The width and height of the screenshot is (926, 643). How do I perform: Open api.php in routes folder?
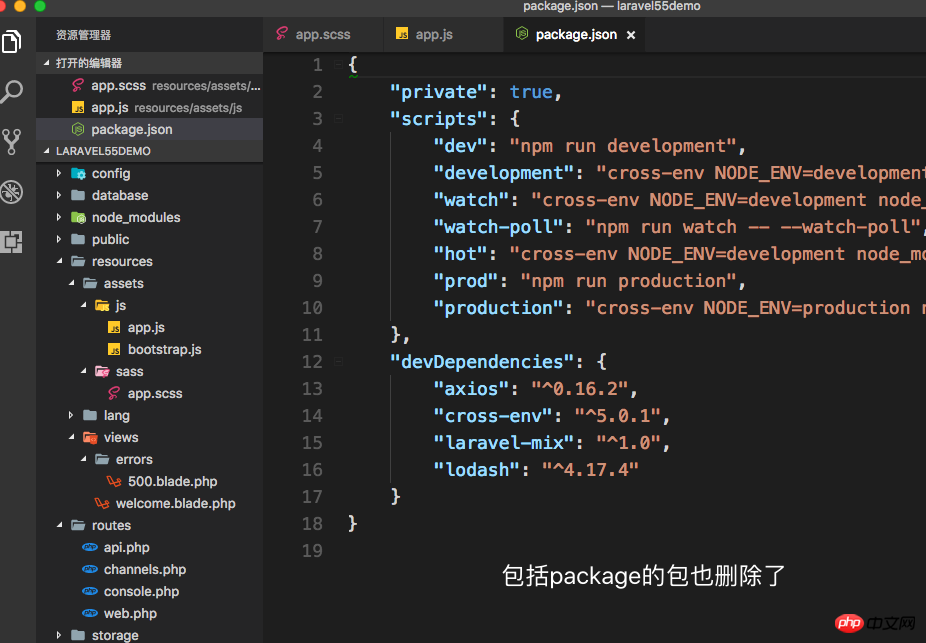pos(149,547)
